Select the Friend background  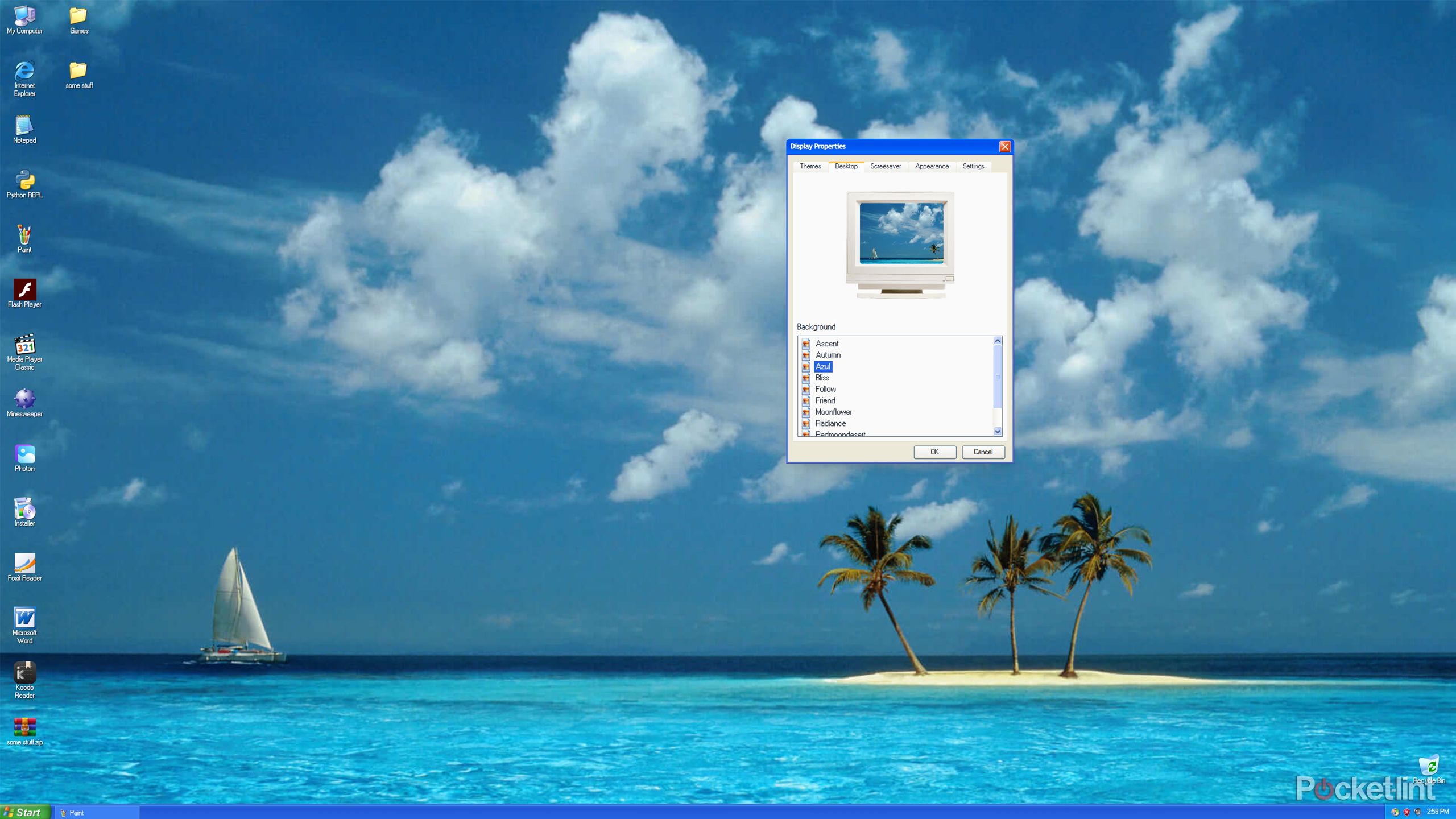click(x=825, y=400)
